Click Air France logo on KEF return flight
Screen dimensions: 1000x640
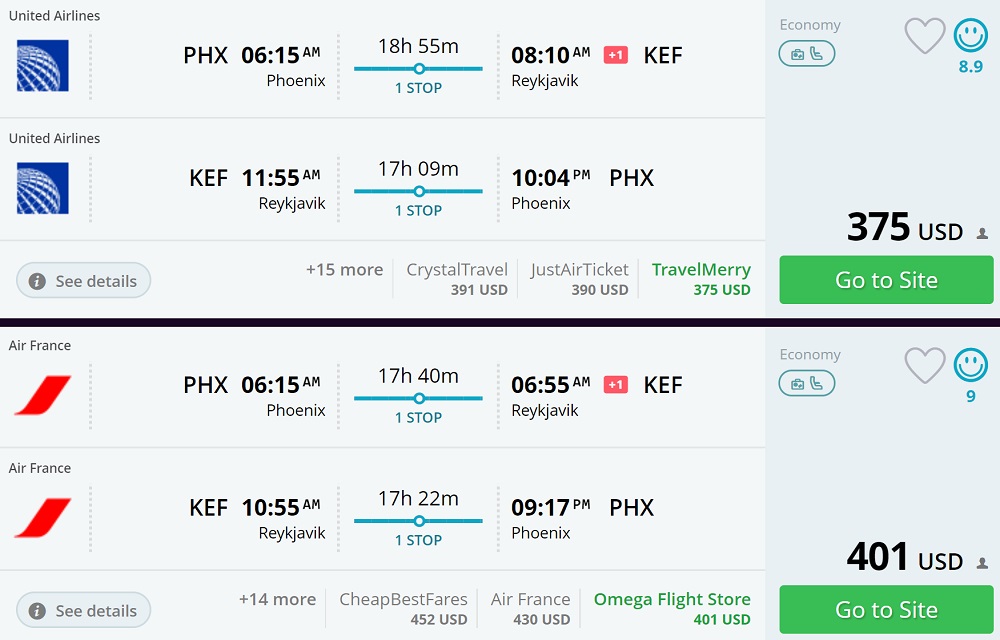pos(43,518)
